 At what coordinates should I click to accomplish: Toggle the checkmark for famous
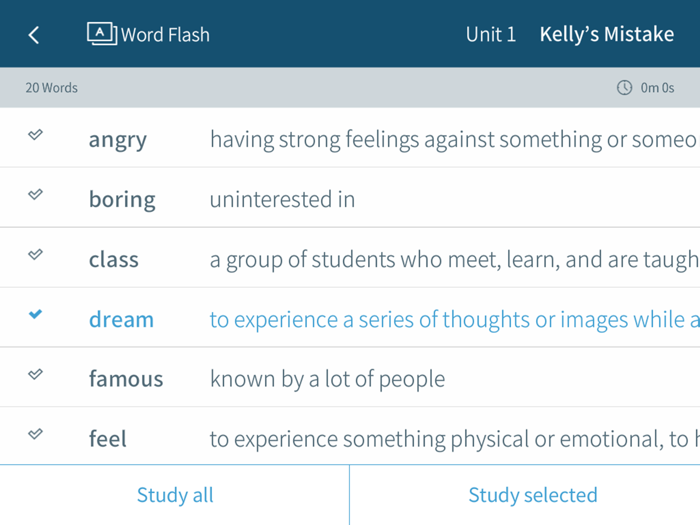[x=35, y=375]
